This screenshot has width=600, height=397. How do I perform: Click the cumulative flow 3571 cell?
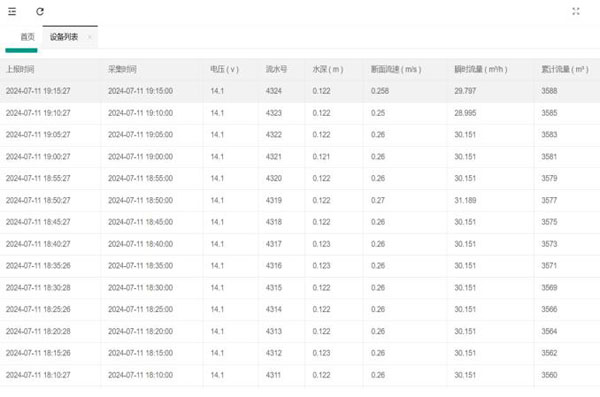(x=549, y=266)
